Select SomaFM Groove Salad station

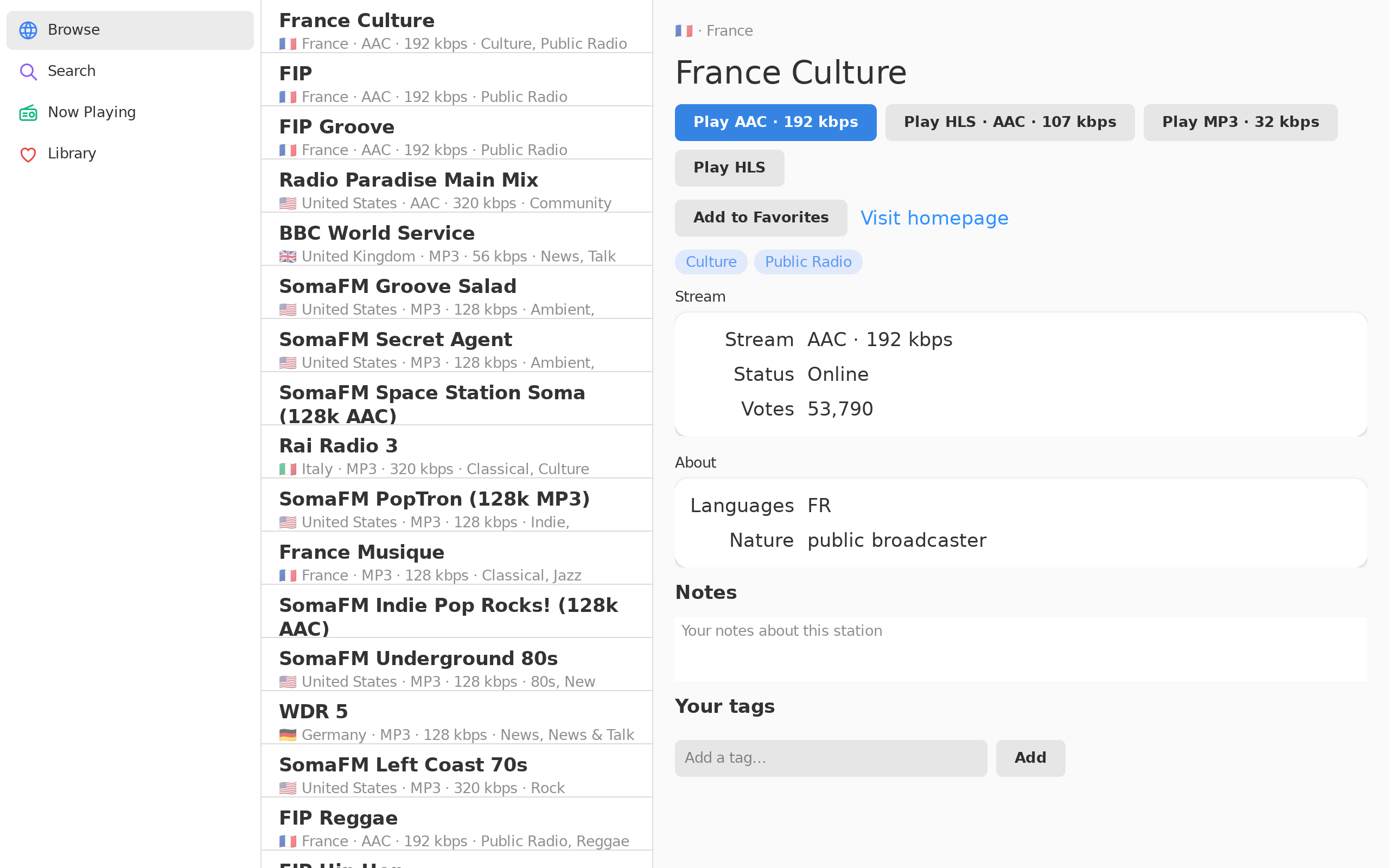coord(457,292)
